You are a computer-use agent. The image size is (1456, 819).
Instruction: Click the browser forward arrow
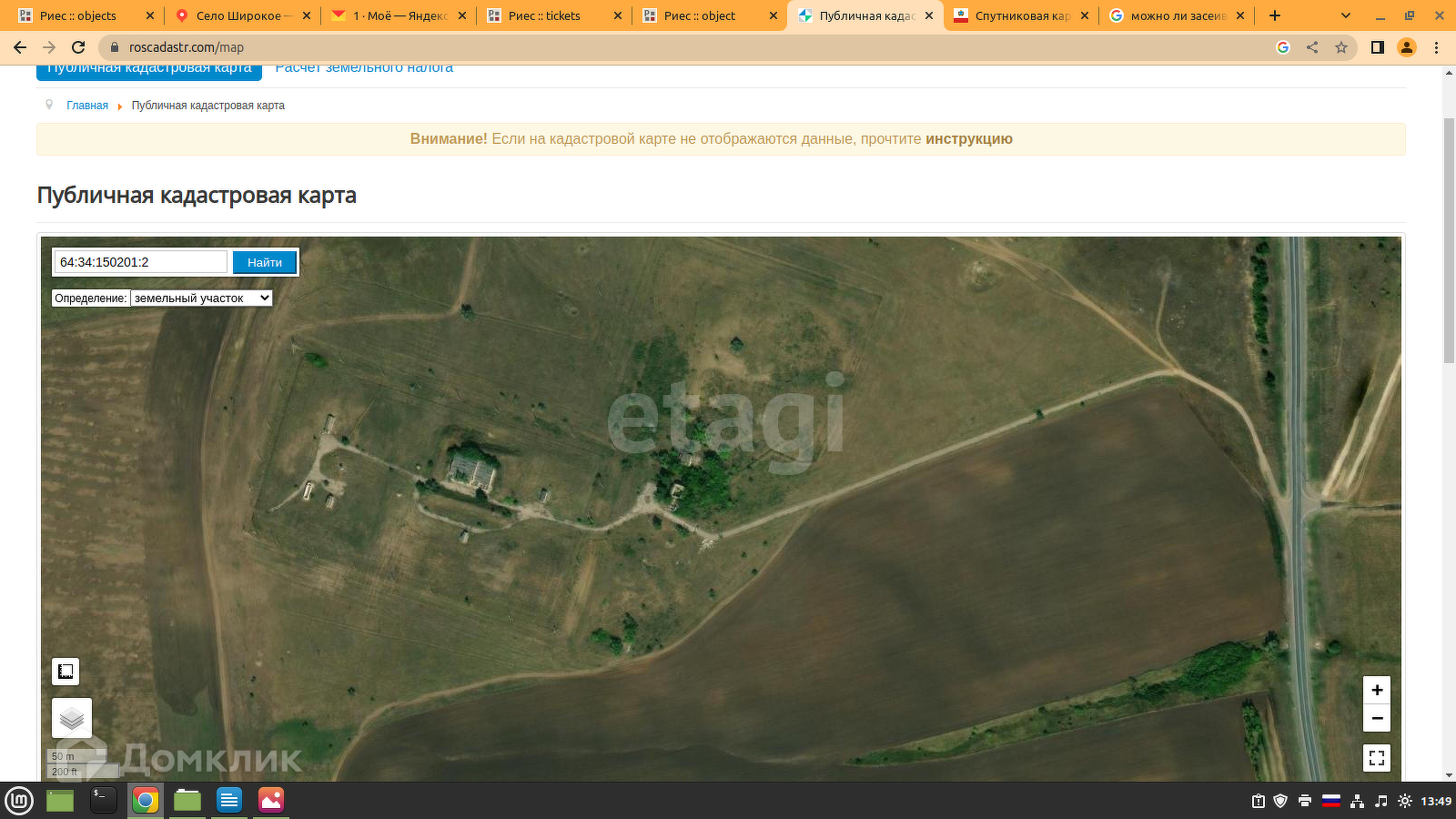(x=49, y=47)
